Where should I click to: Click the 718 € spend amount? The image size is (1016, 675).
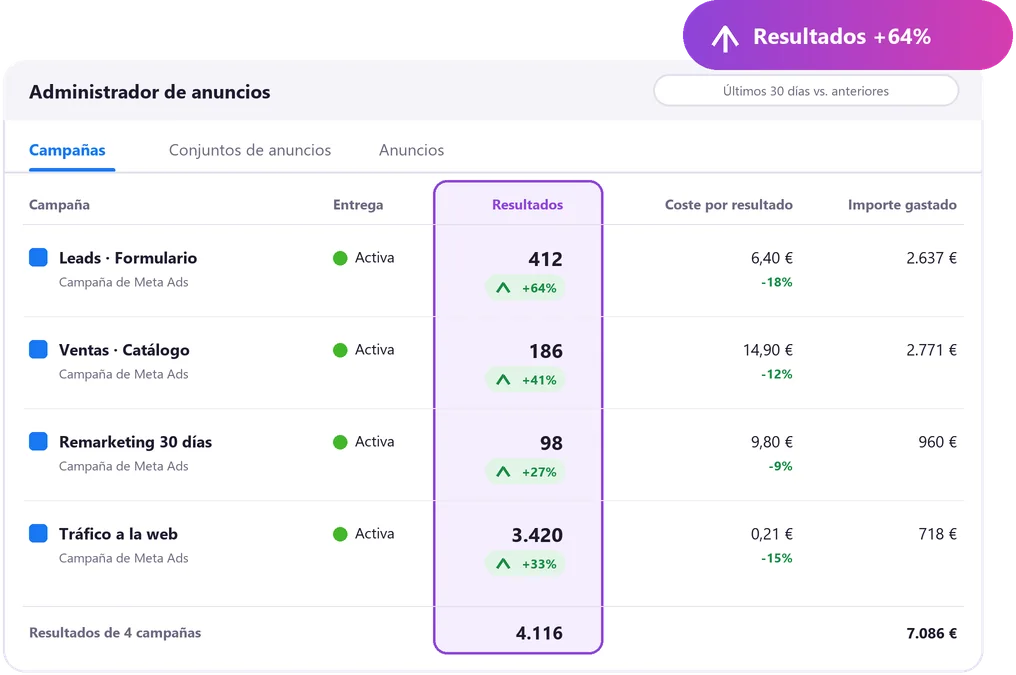937,534
